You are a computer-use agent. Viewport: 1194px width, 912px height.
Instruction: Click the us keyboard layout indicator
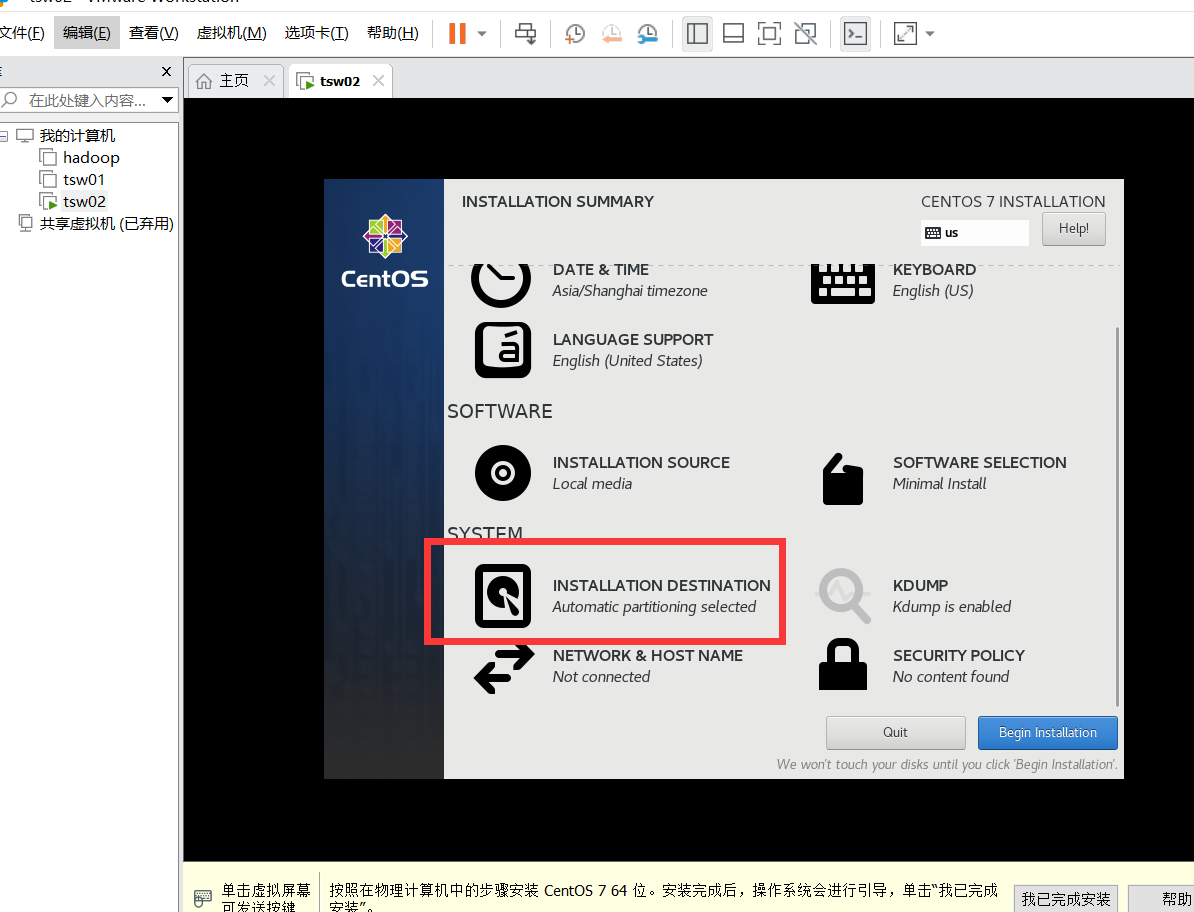tap(975, 233)
